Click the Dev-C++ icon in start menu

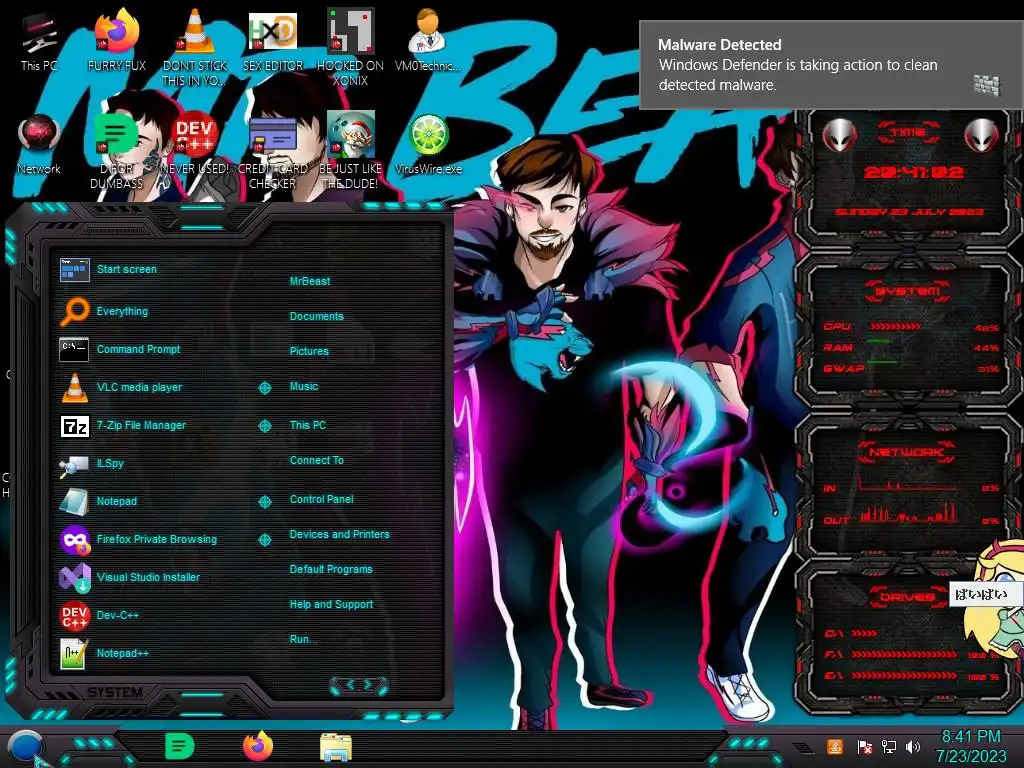coord(74,615)
